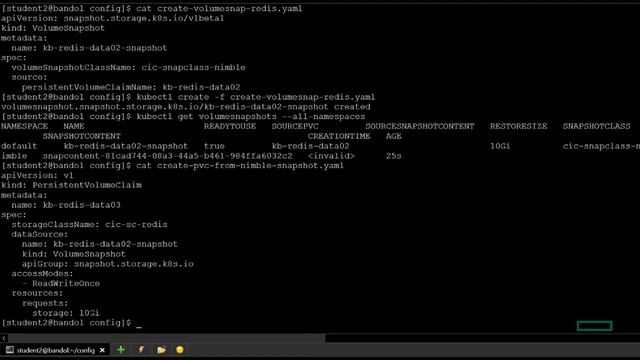Click the horizontal scrollbar thumb
This screenshot has height=360, width=640.
tap(167, 338)
